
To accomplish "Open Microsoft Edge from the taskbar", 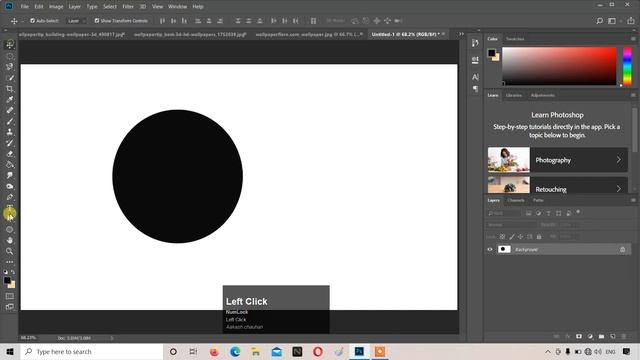I will (x=235, y=351).
